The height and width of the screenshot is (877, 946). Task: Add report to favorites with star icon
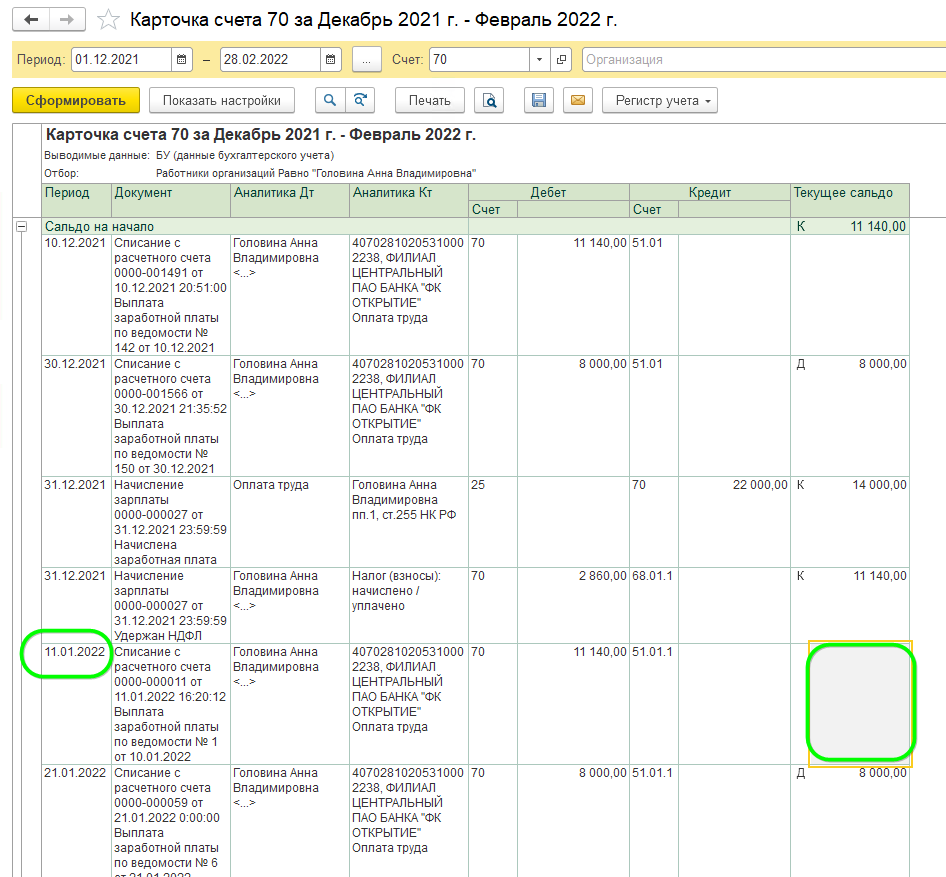(109, 20)
